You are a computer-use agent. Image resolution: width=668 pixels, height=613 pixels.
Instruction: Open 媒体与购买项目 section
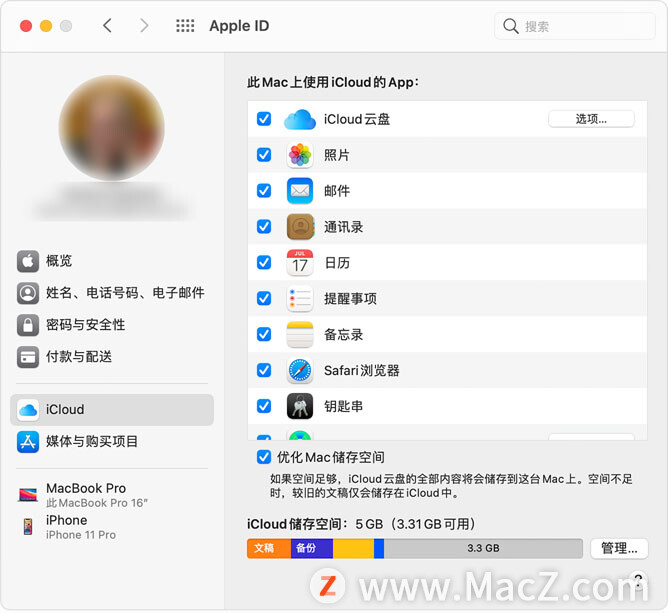[112, 442]
